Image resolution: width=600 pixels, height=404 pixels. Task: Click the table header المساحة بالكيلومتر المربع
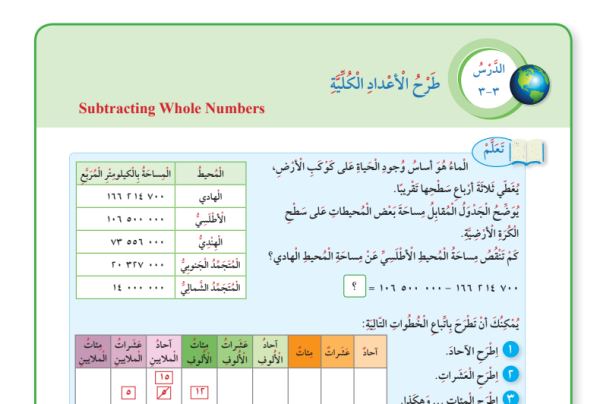(126, 173)
